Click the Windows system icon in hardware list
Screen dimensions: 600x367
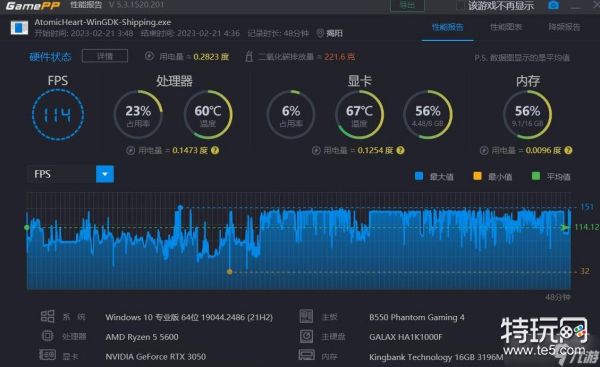(47, 316)
